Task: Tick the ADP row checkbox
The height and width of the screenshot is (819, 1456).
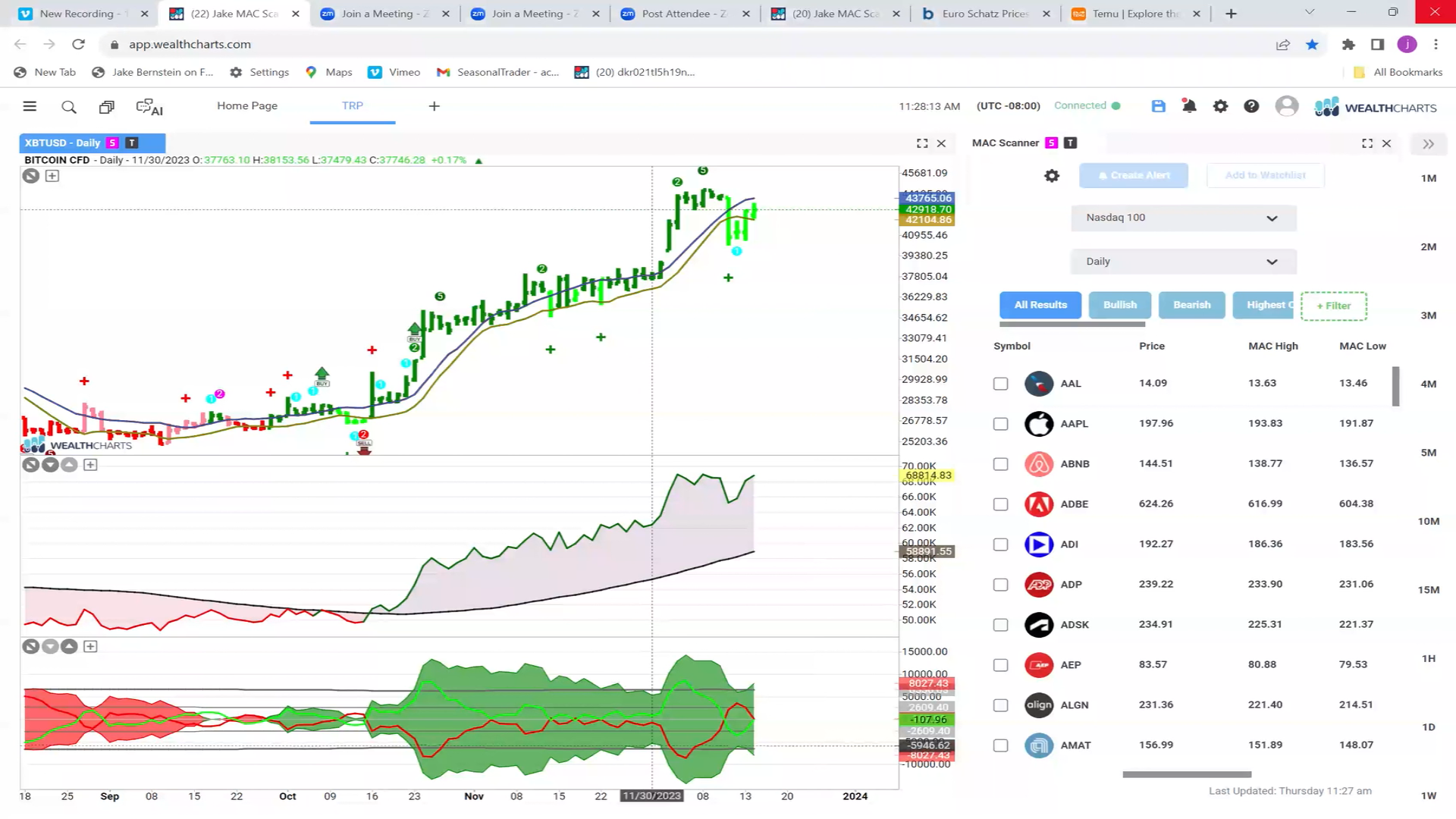Action: [1001, 585]
